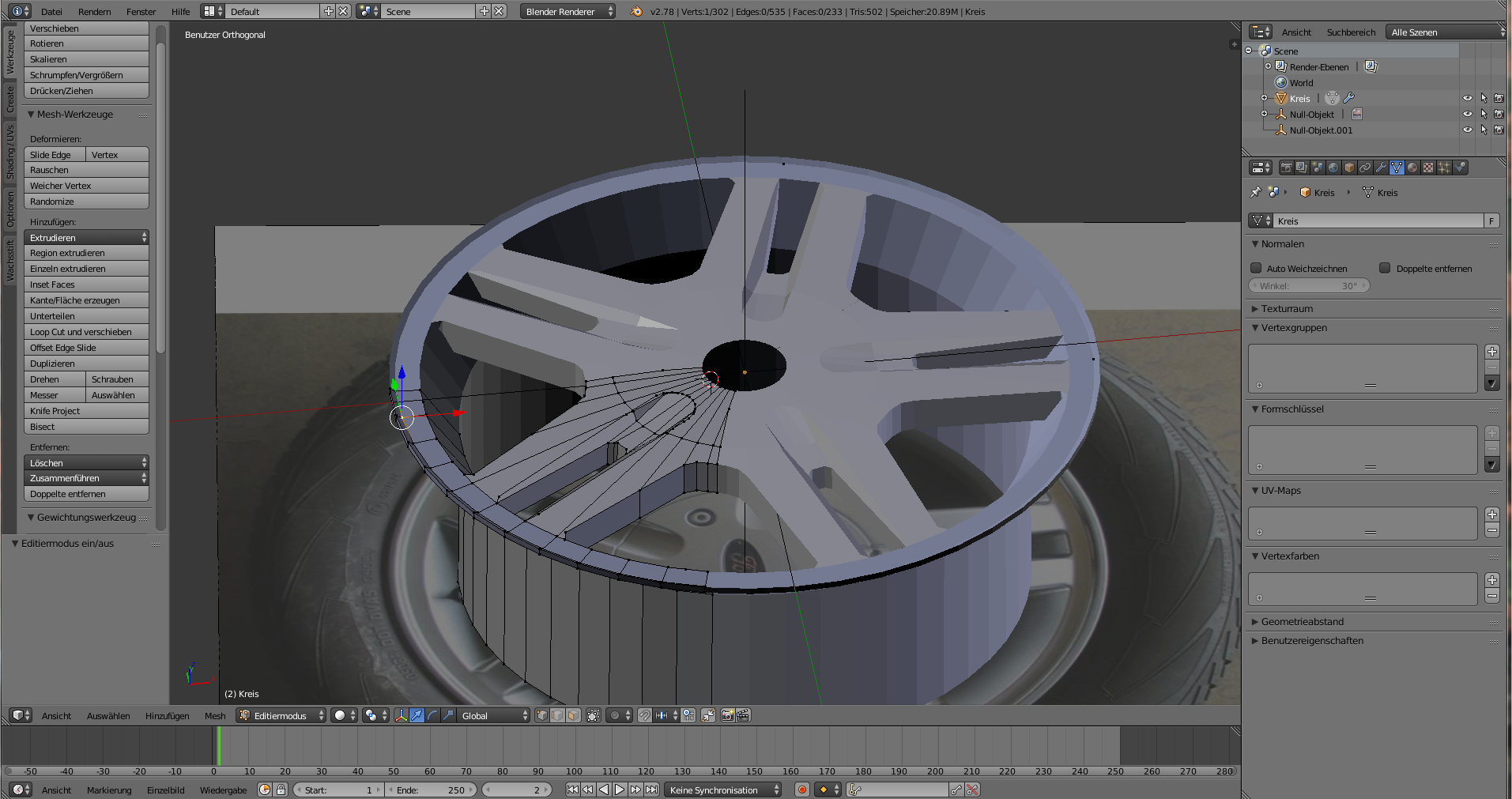
Task: Click the Inset Faces button
Action: pos(85,285)
